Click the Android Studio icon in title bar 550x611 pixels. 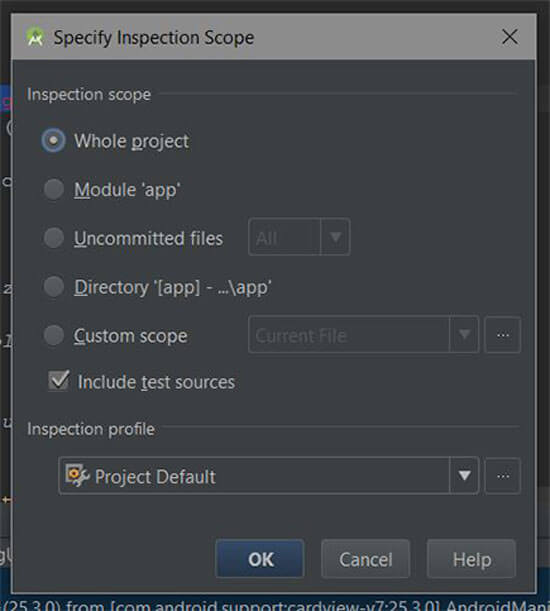coord(35,37)
